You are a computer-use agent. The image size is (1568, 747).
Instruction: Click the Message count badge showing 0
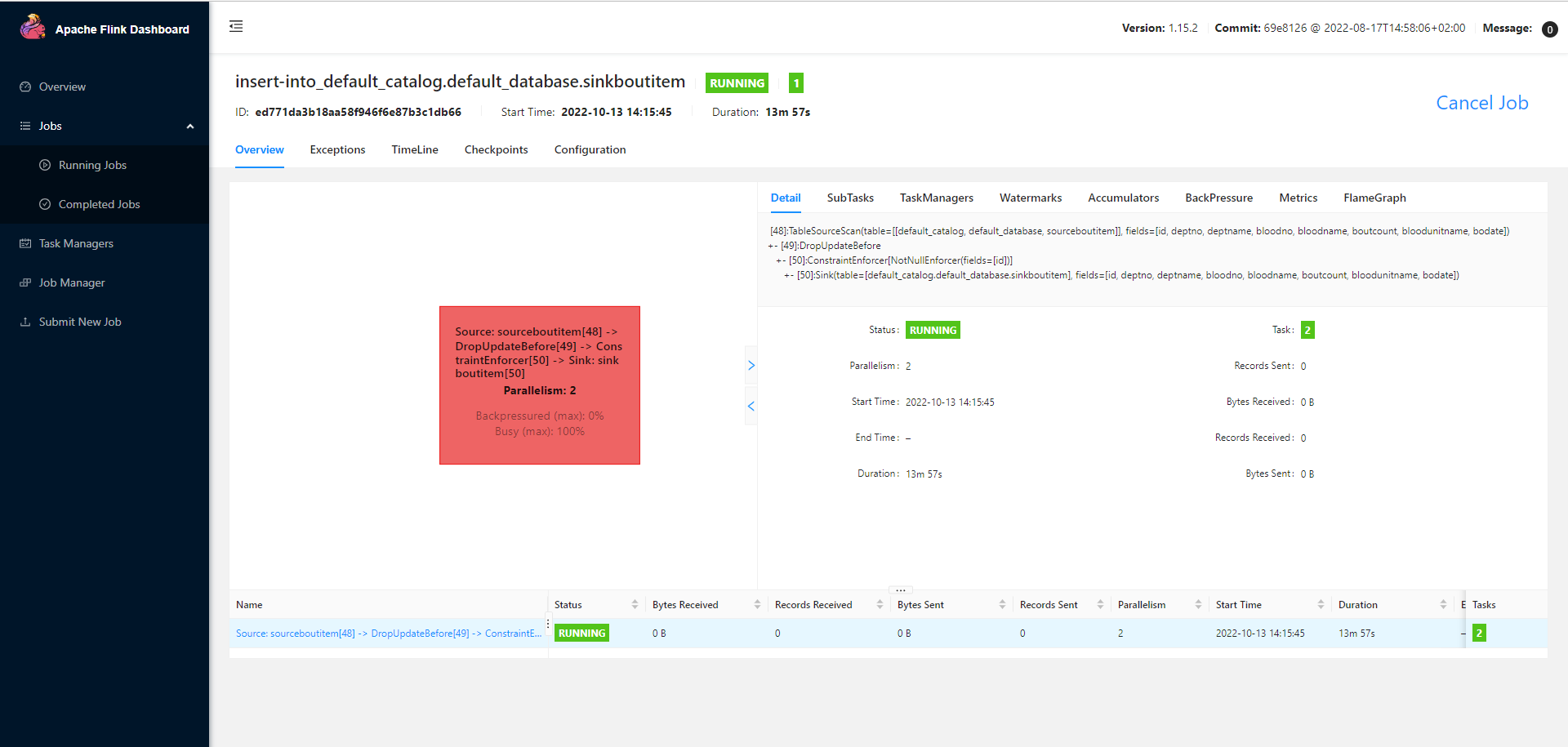pyautogui.click(x=1549, y=29)
